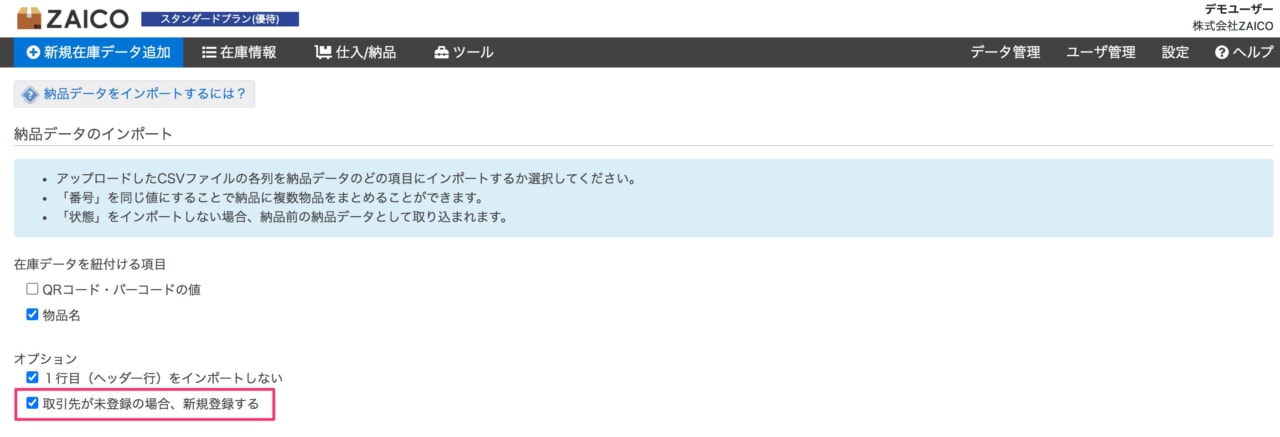Image resolution: width=1280 pixels, height=437 pixels.
Task: Click the 株式会社ZAICO company name
Action: click(x=1232, y=26)
